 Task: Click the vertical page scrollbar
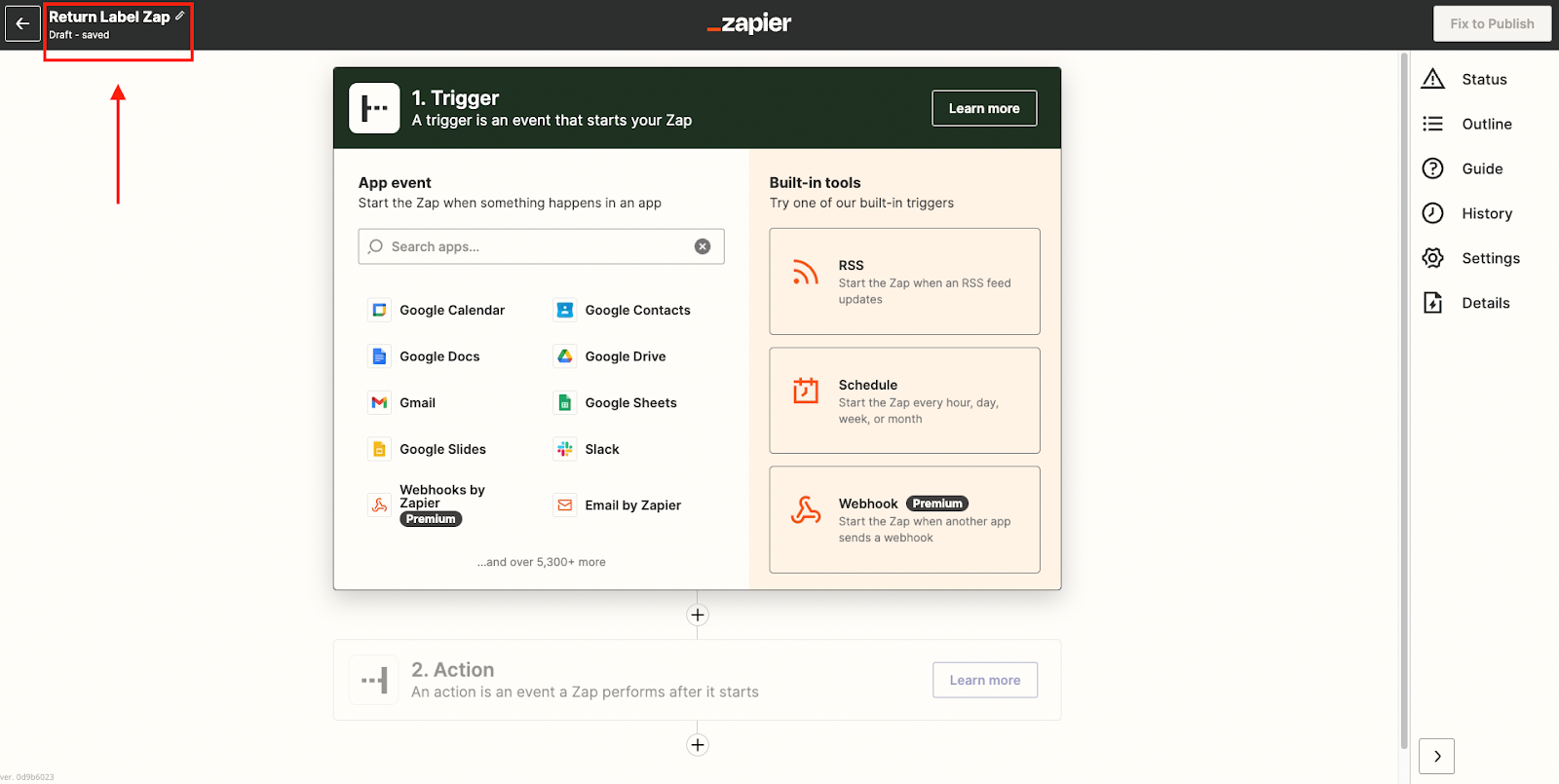pyautogui.click(x=1404, y=399)
